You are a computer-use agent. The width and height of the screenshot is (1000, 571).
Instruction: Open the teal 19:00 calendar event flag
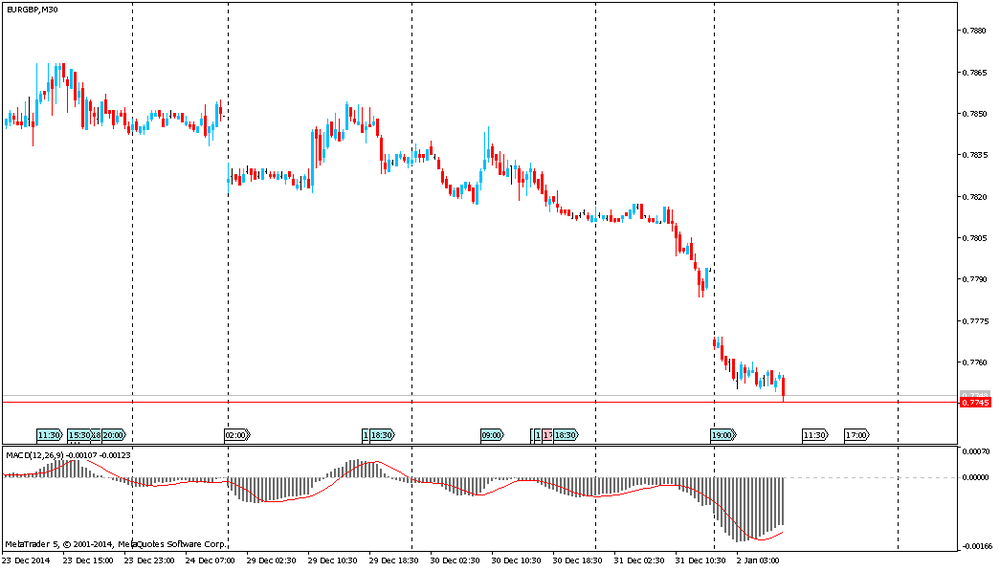[x=724, y=435]
